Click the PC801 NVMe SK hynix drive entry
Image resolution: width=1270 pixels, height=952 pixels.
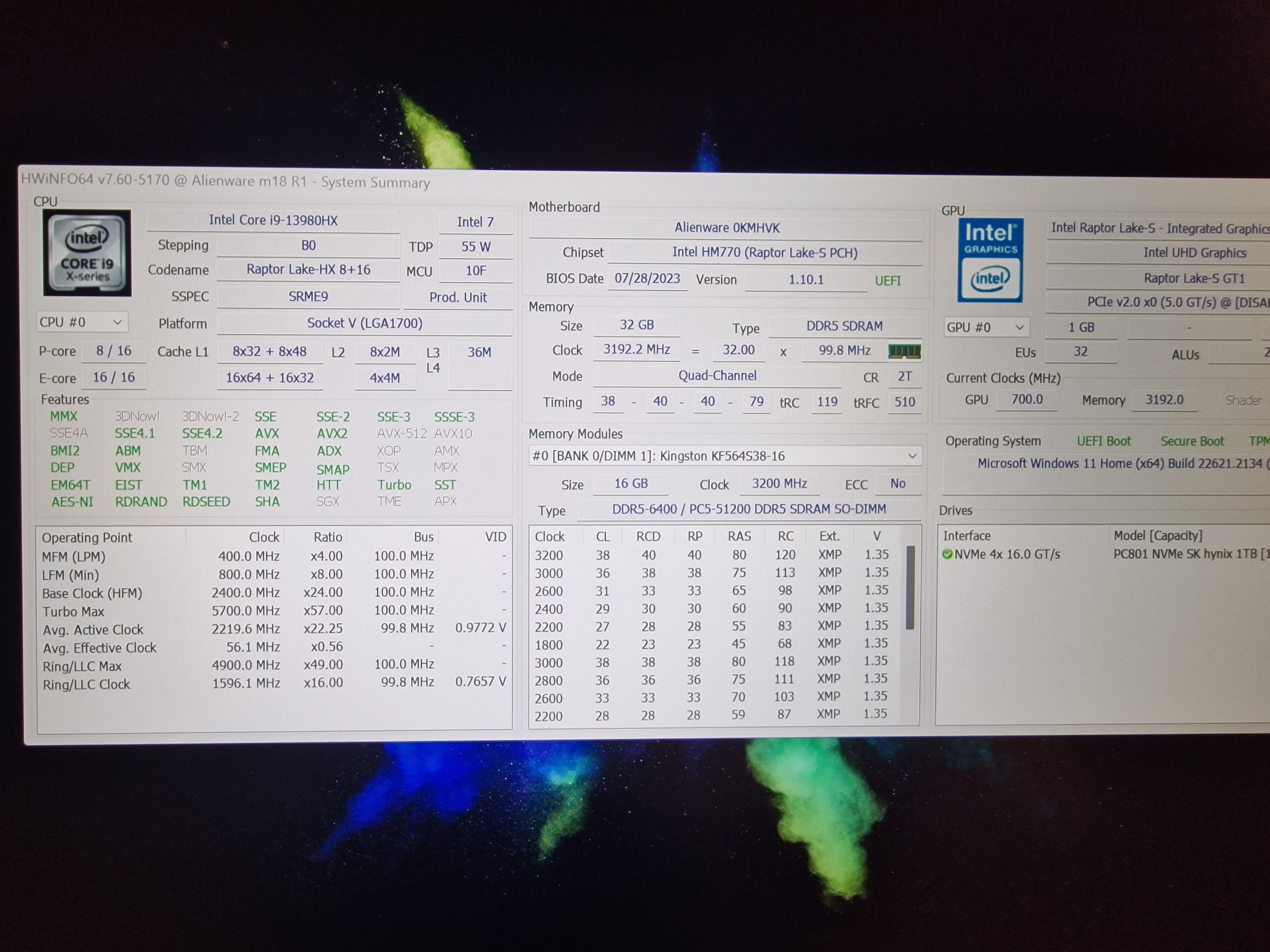point(1185,554)
